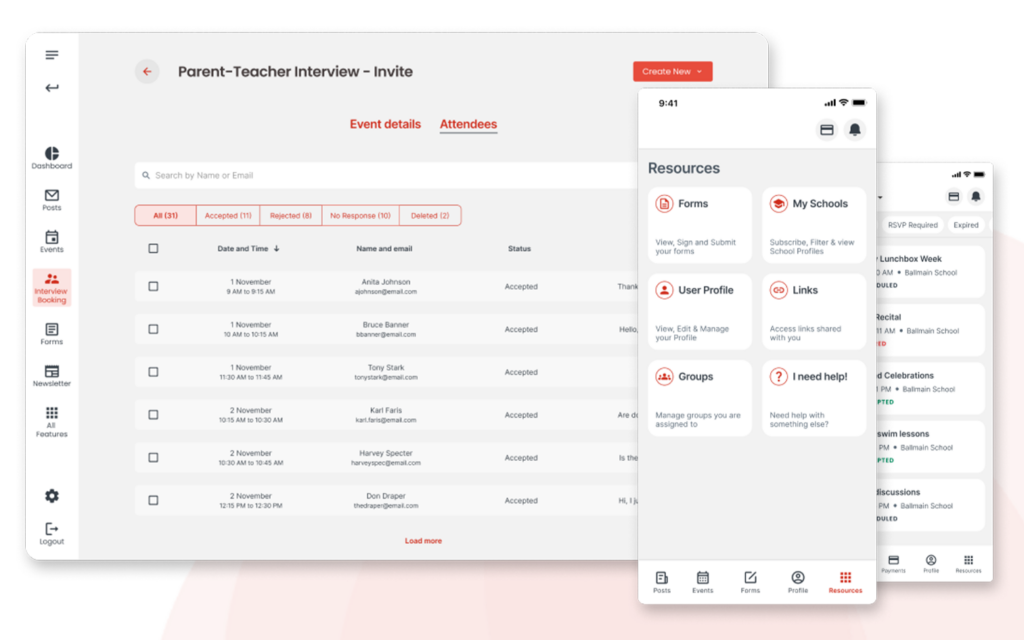Viewport: 1024px width, 640px height.
Task: Sort by Date and Time arrow
Action: [x=277, y=249]
